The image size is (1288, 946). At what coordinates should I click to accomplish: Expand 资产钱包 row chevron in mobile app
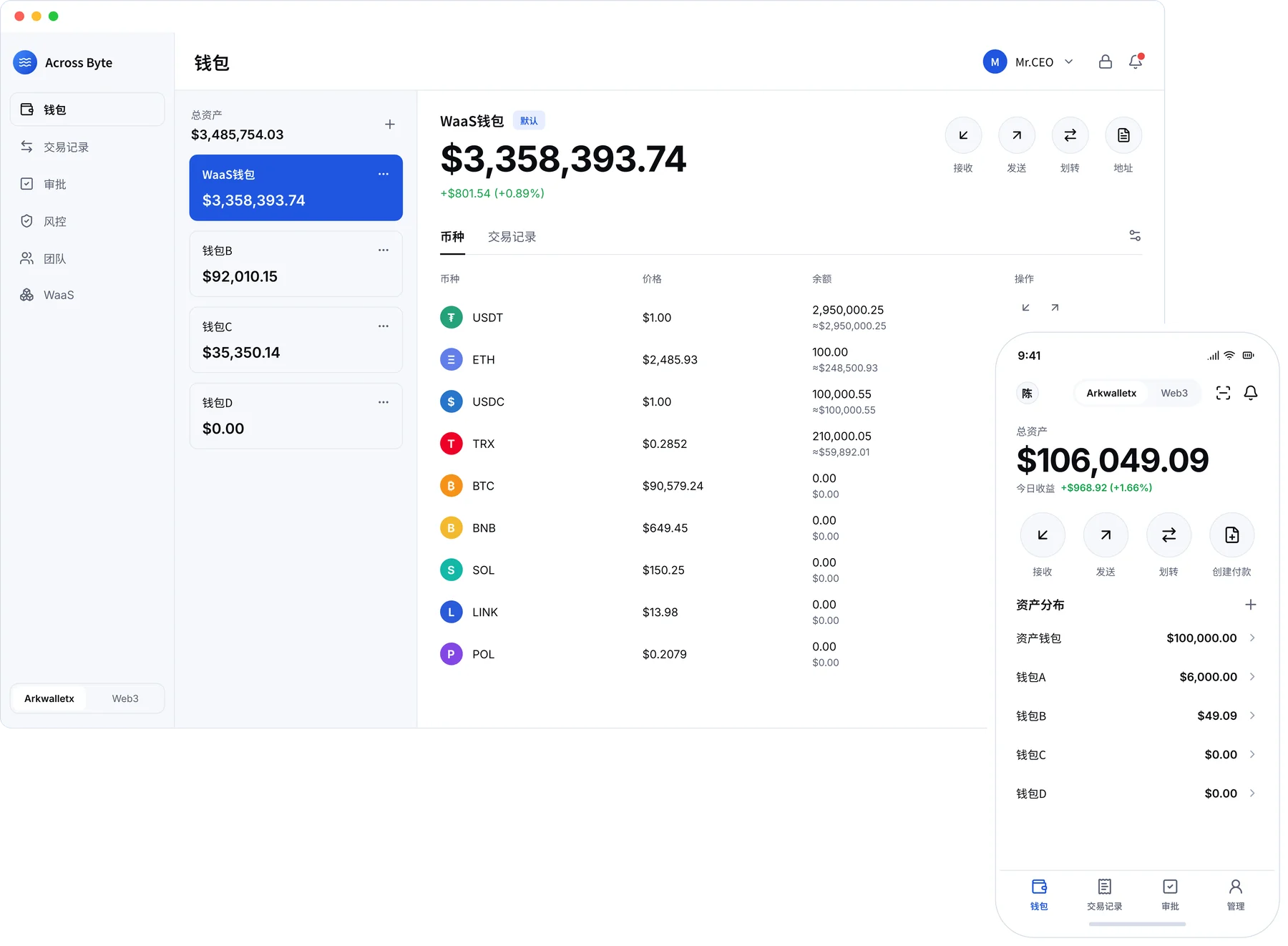point(1252,638)
